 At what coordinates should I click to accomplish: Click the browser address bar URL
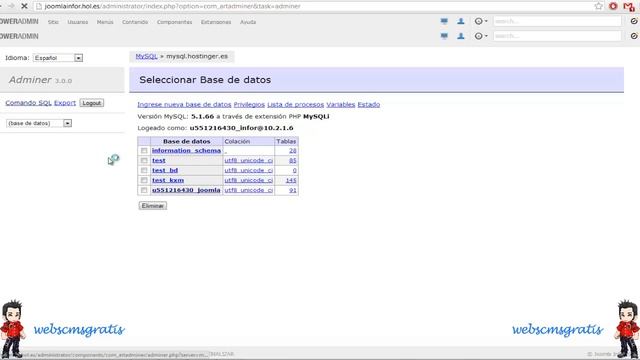[173, 6]
